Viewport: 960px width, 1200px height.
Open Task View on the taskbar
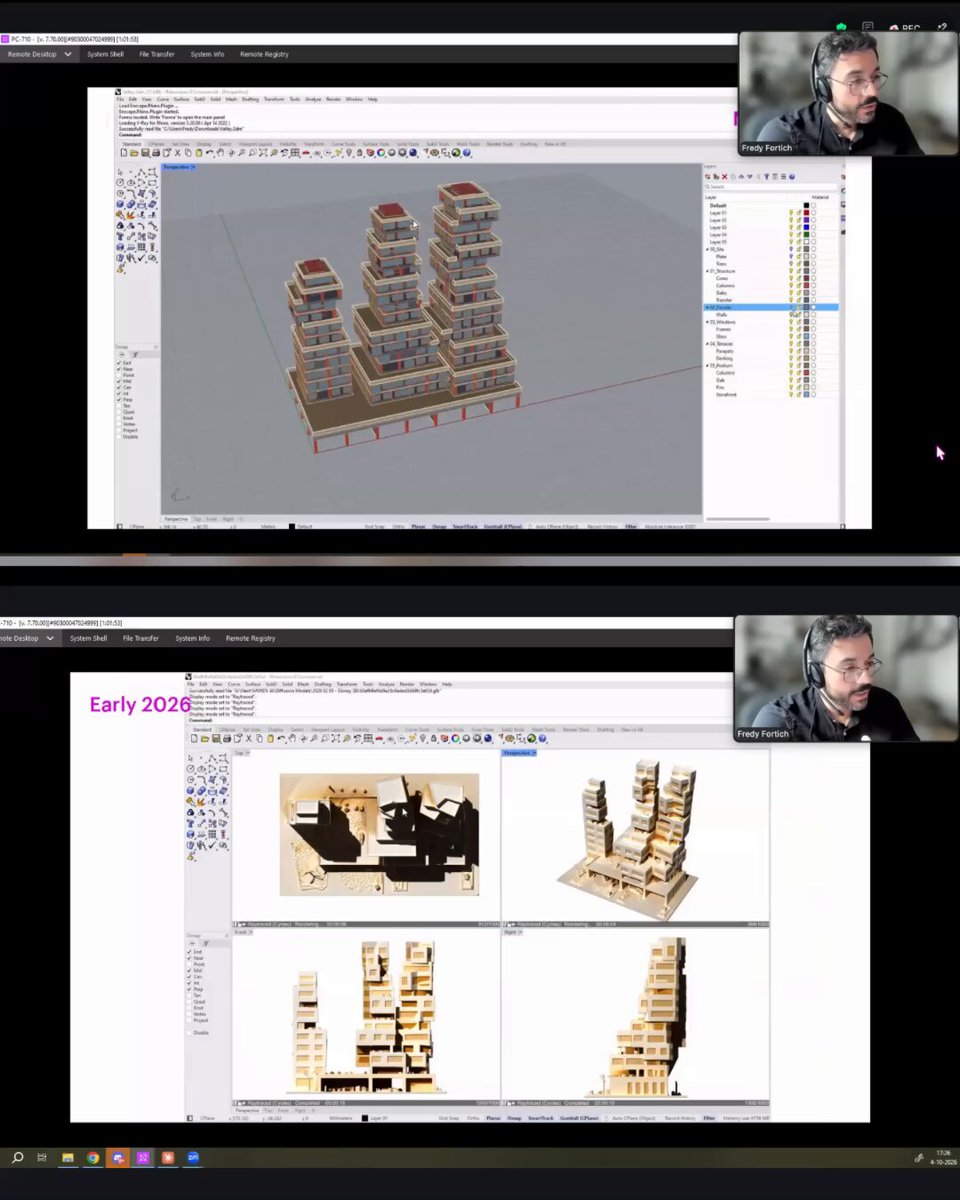[42, 1158]
